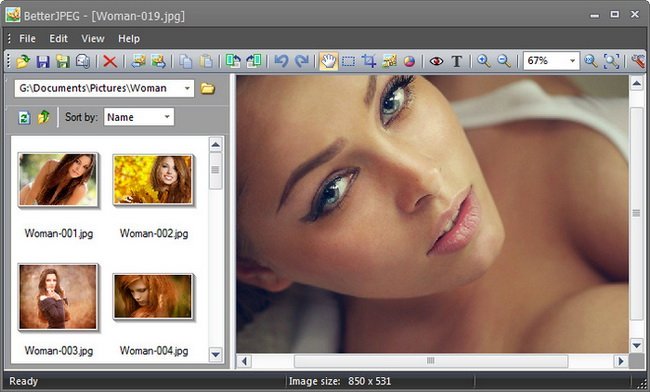650x392 pixels.
Task: Undo the last action
Action: click(x=281, y=61)
